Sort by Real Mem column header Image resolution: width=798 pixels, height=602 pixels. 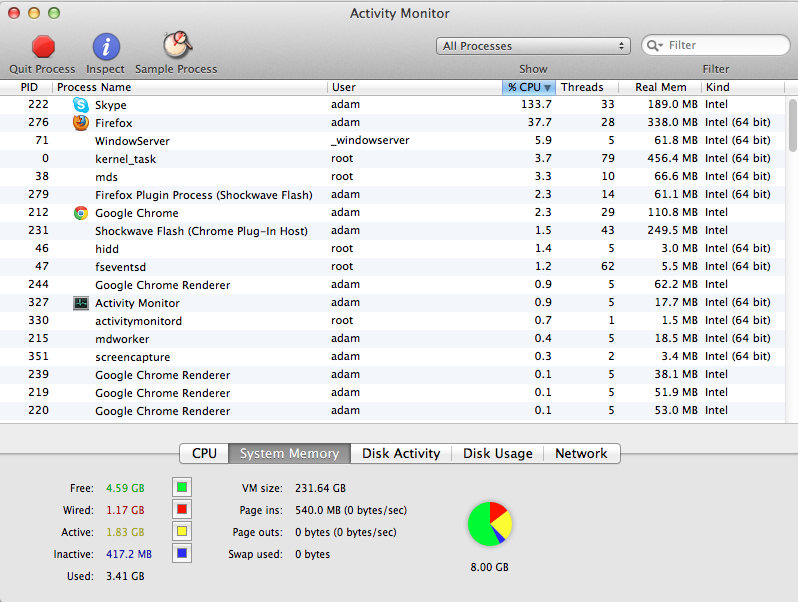coord(660,87)
